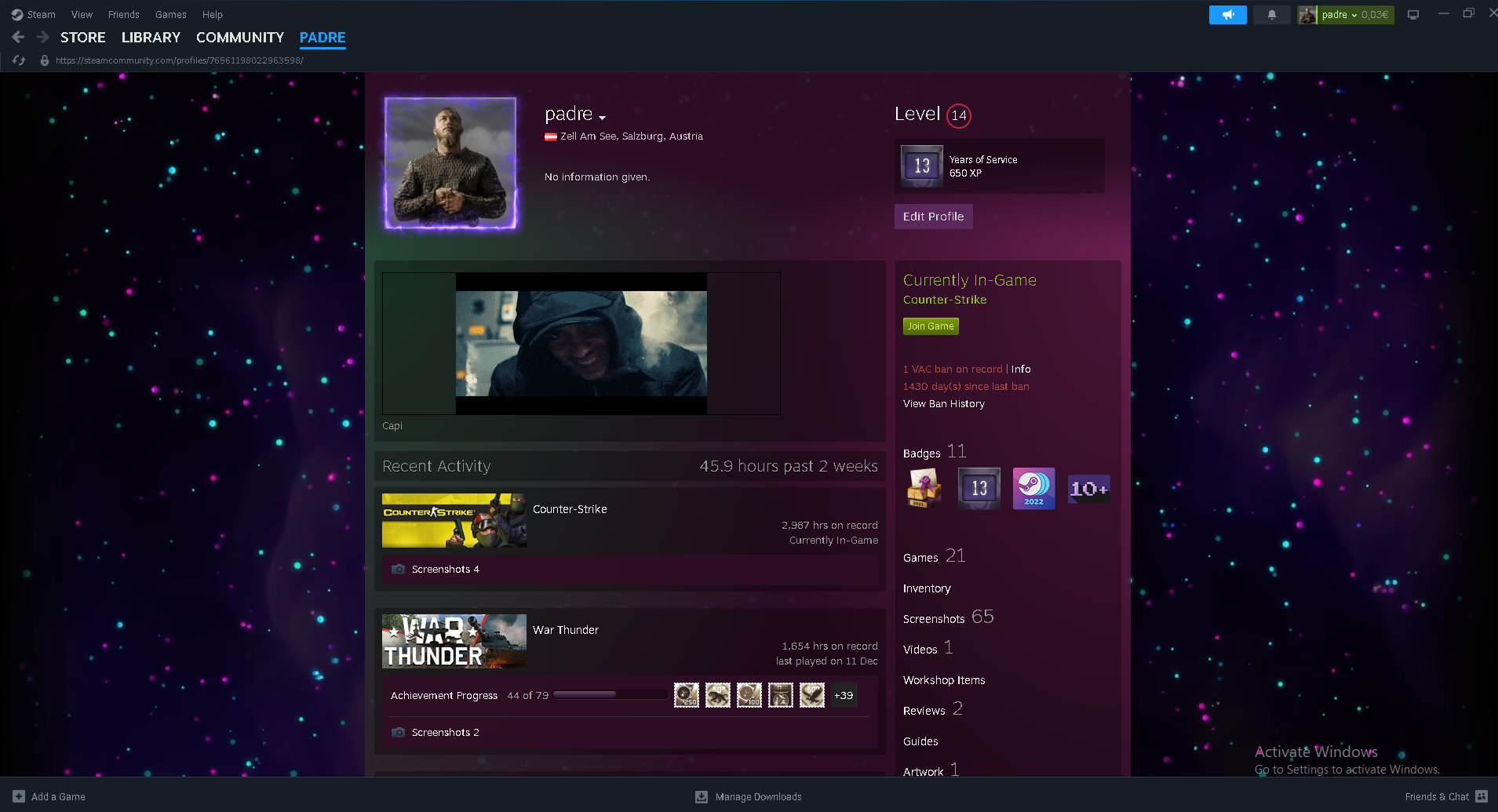
Task: Click the announcements megaphone icon
Action: (1227, 15)
